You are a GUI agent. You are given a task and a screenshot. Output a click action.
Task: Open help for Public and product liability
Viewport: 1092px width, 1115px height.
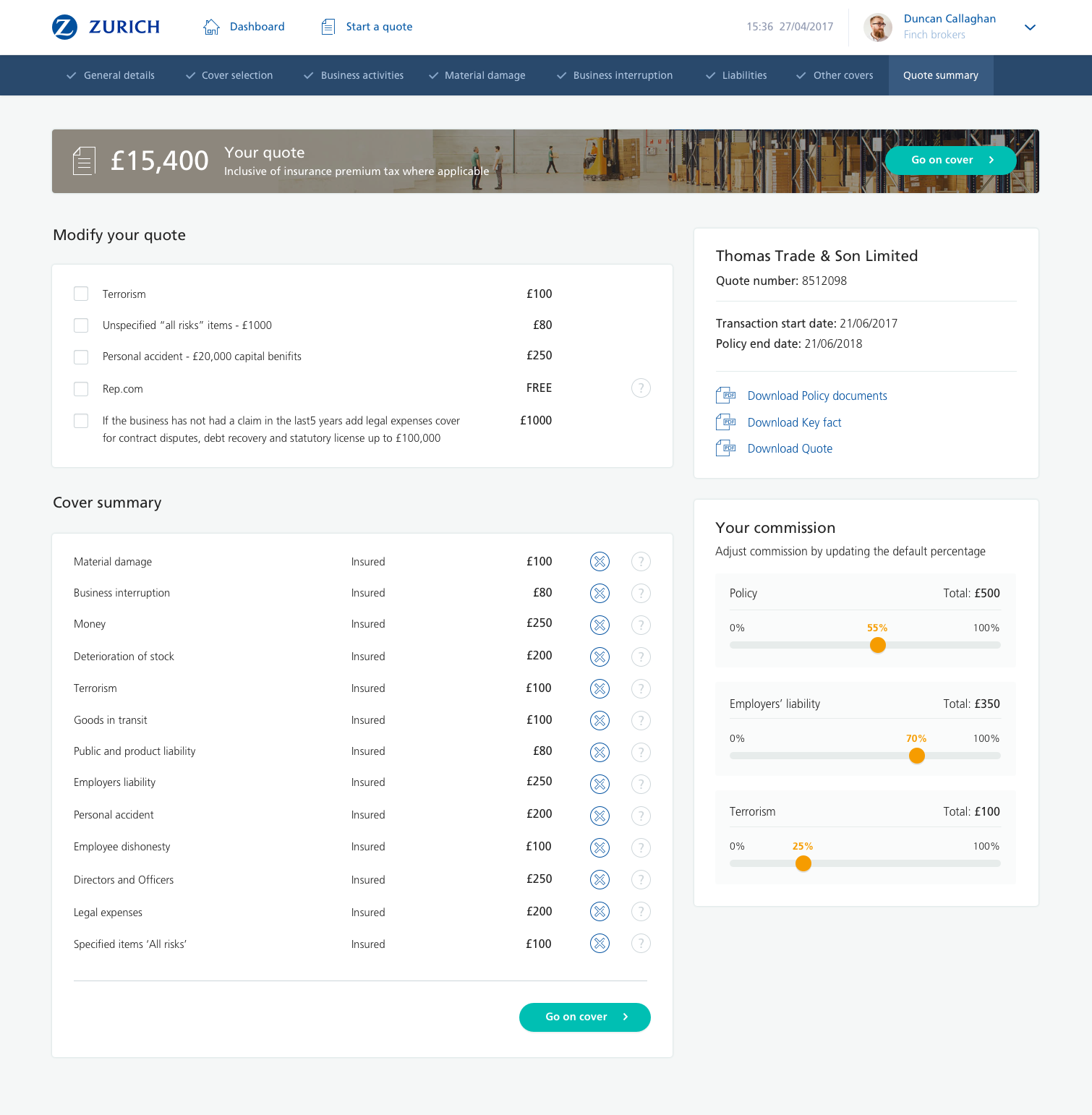pyautogui.click(x=641, y=752)
